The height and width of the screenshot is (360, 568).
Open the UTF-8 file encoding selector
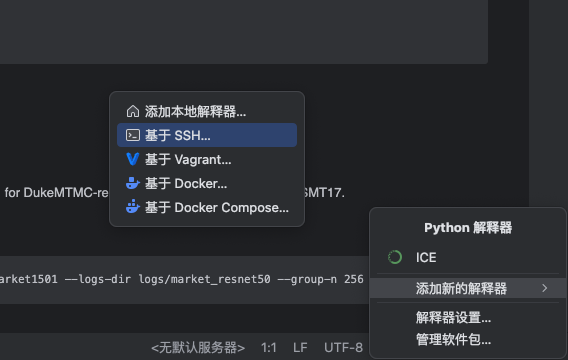[x=343, y=348]
